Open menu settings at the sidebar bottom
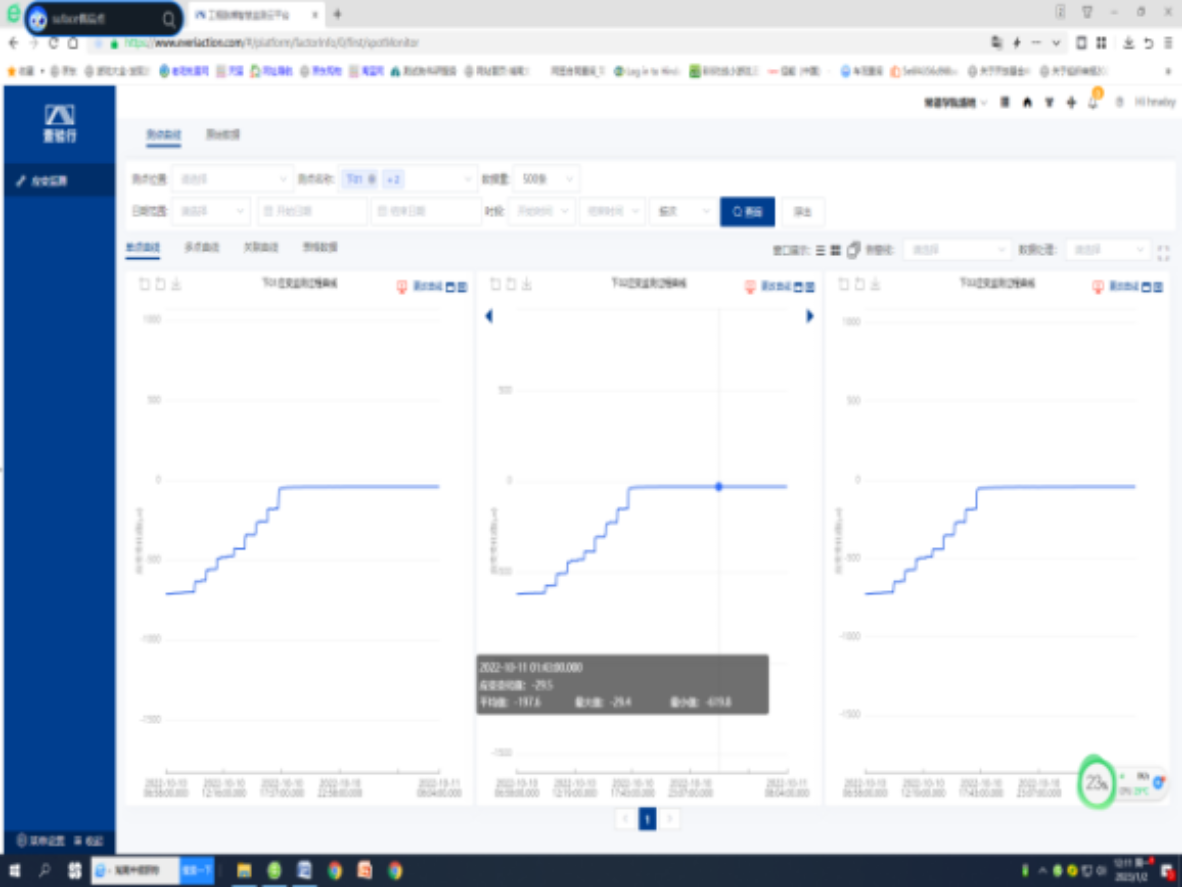Screen dimensions: 1182x887 [x=41, y=840]
